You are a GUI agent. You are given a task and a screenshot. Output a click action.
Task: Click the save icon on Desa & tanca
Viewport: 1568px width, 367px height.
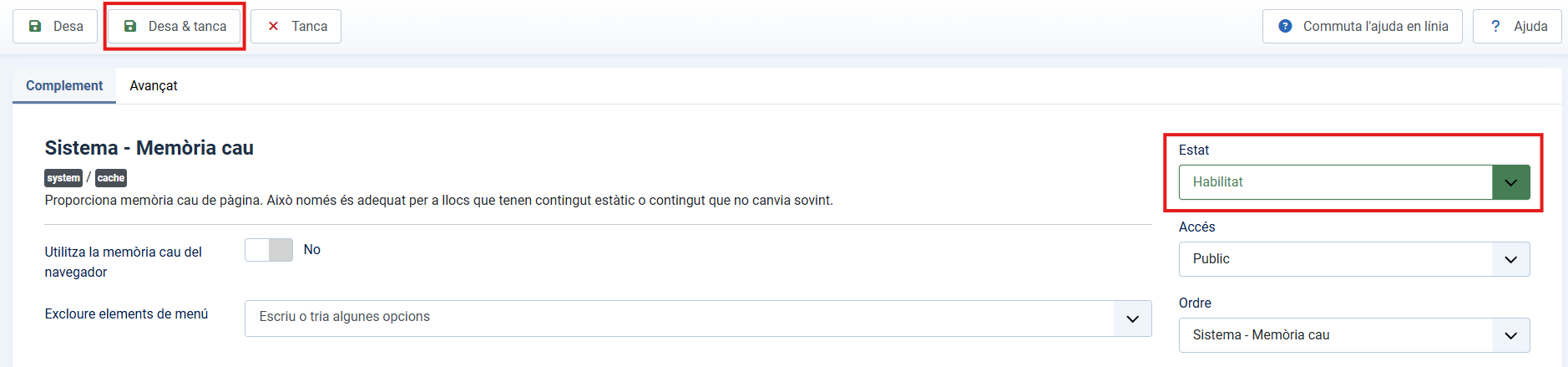(x=130, y=27)
